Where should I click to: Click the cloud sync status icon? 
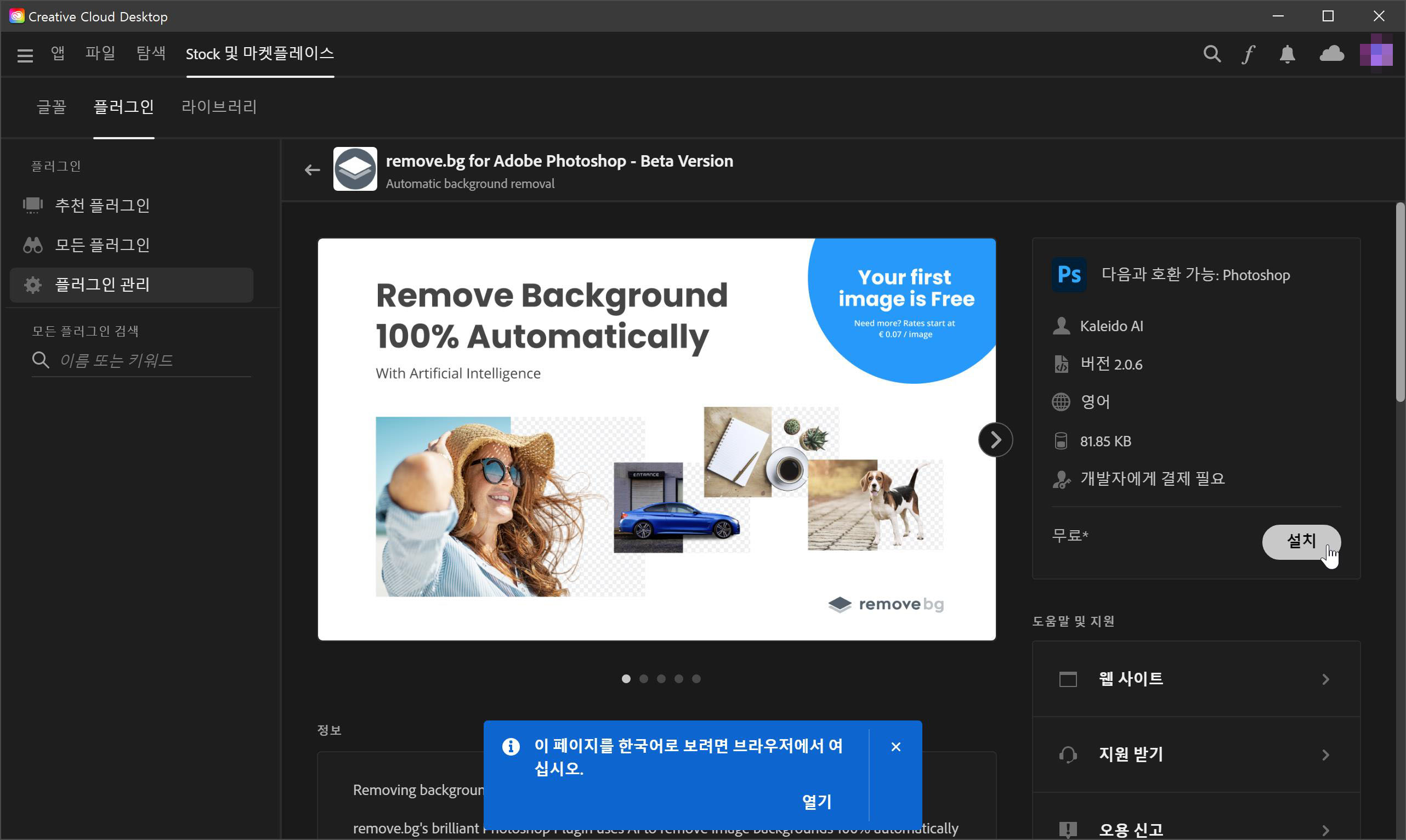(x=1331, y=54)
